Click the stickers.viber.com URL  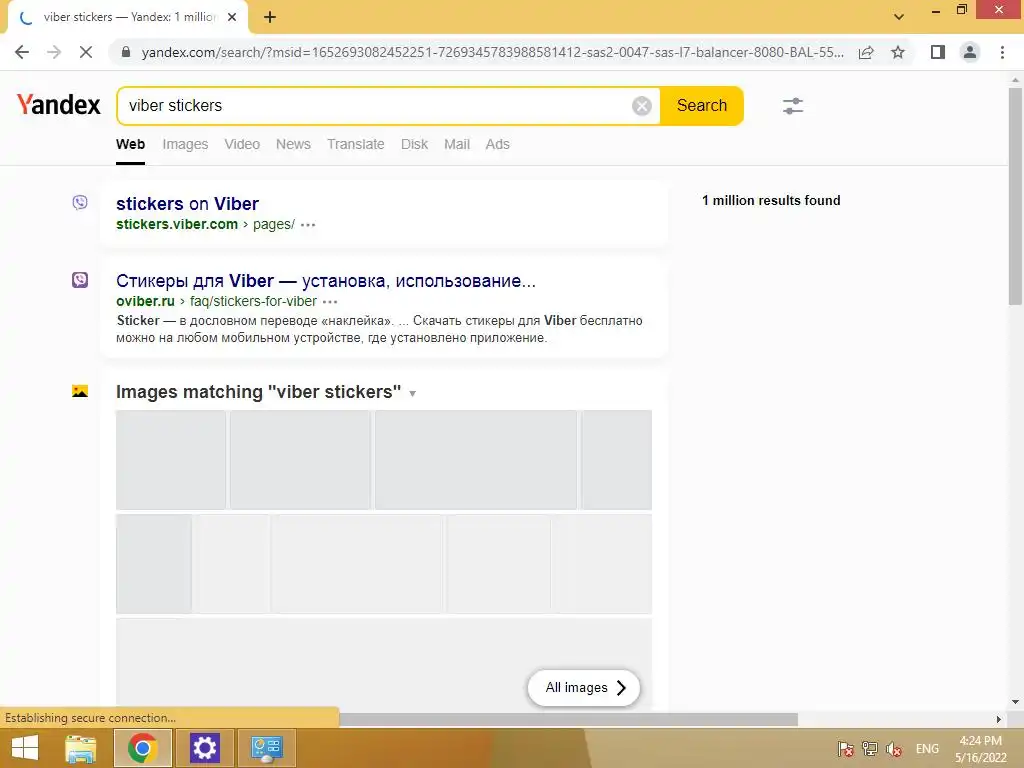click(177, 224)
